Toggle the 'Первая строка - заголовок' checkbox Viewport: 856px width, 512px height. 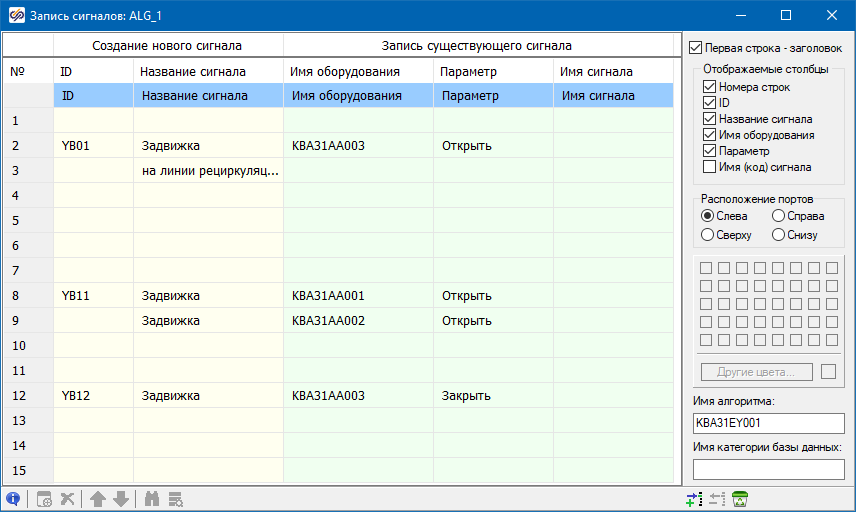(x=696, y=47)
